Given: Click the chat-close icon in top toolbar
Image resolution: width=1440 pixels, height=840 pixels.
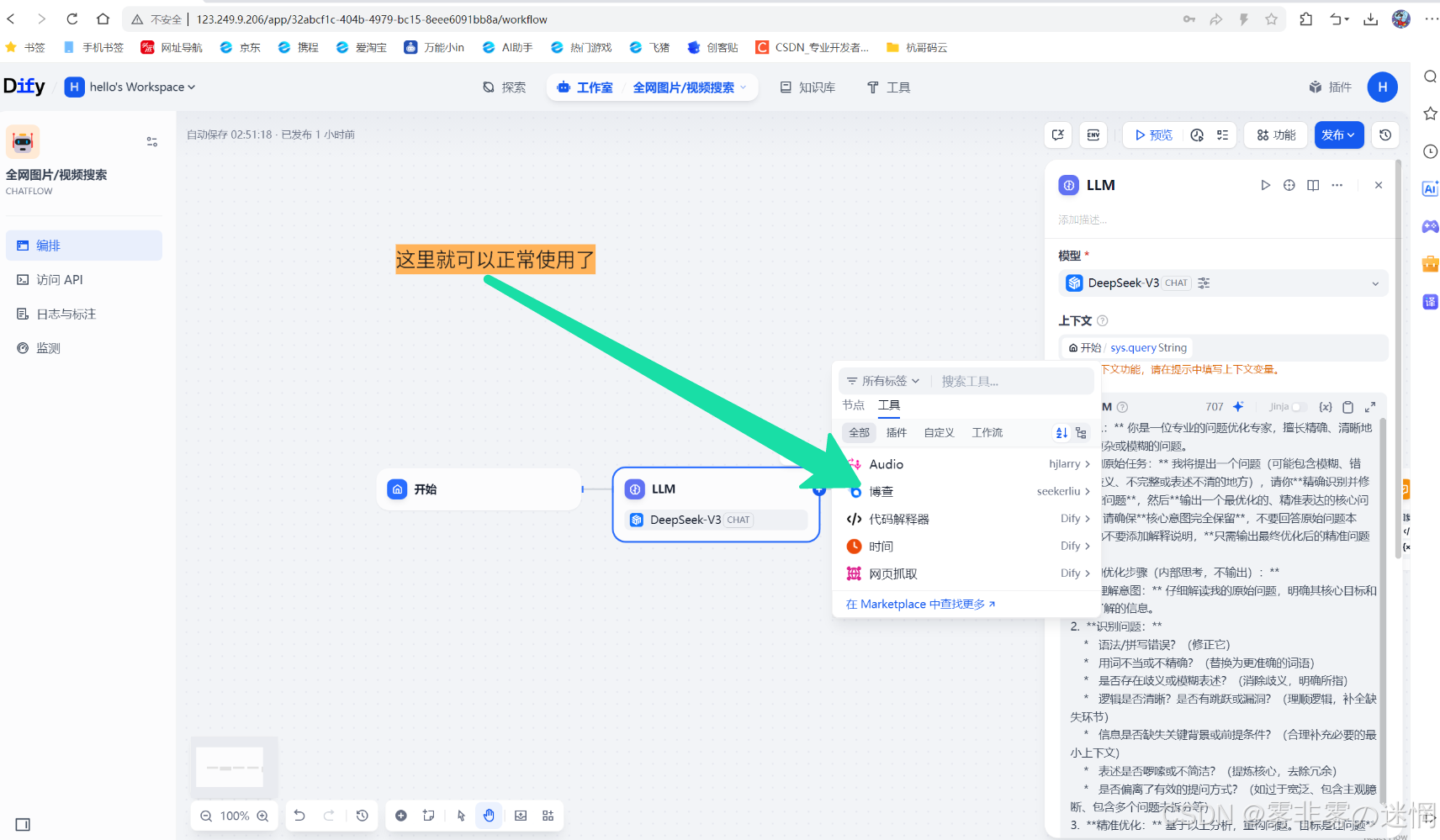Looking at the screenshot, I should point(1058,135).
